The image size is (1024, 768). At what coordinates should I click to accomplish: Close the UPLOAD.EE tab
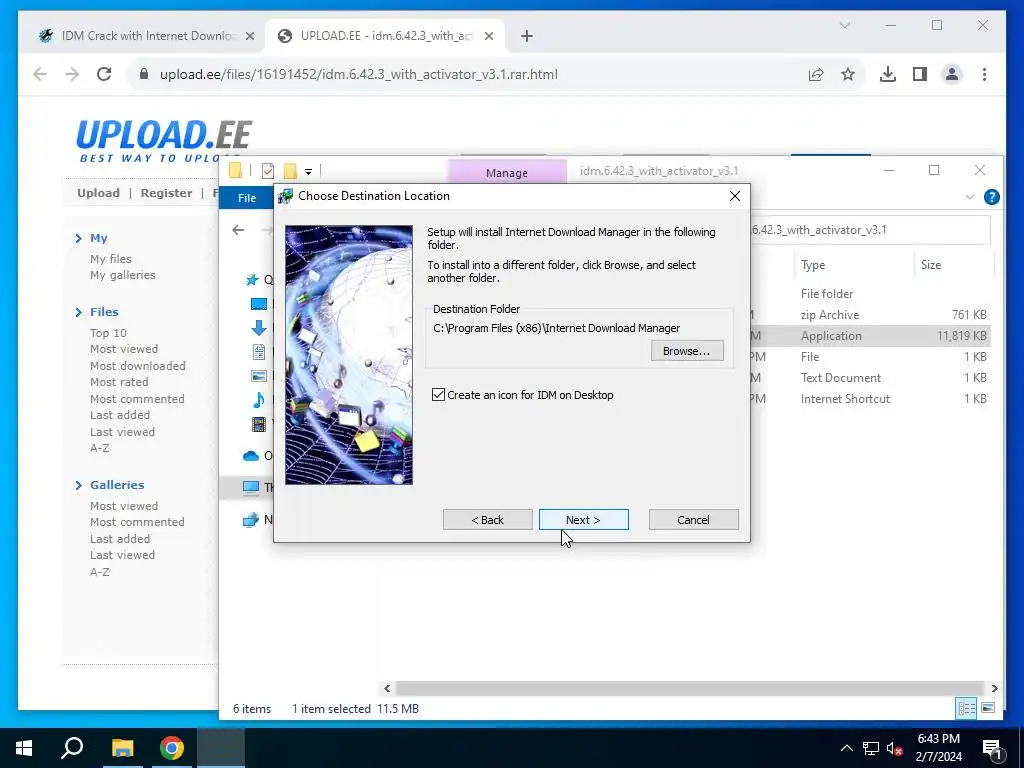point(488,36)
